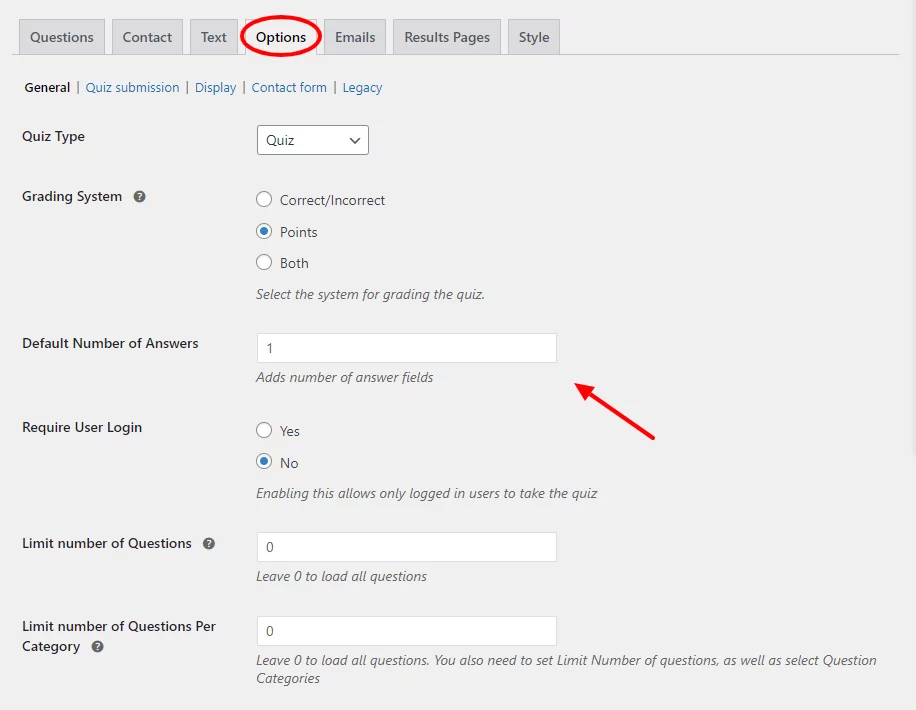The image size is (916, 710).
Task: Show help for Limit number of Questions
Action: (209, 544)
